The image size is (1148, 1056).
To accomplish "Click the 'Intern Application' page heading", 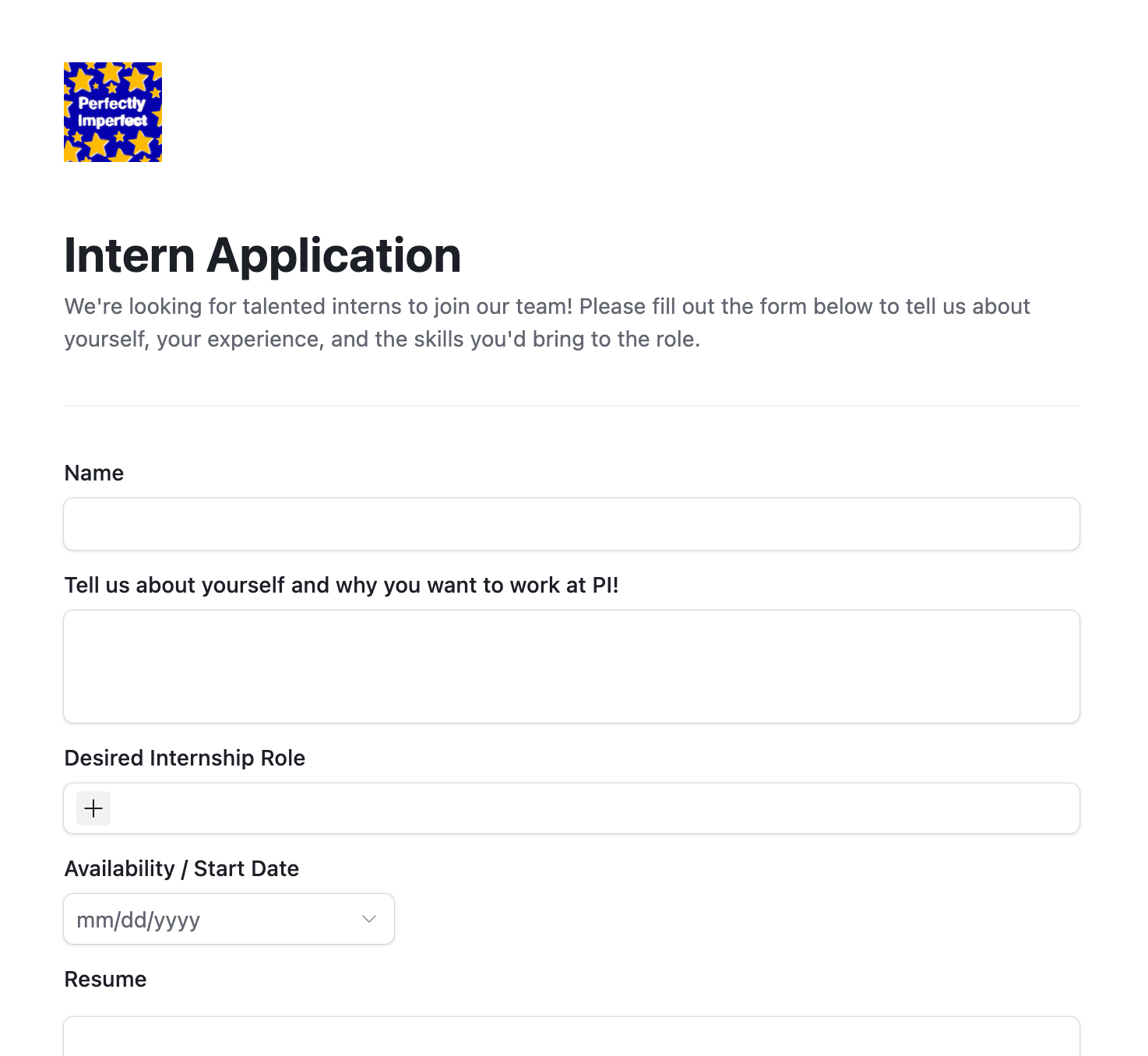I will 262,255.
